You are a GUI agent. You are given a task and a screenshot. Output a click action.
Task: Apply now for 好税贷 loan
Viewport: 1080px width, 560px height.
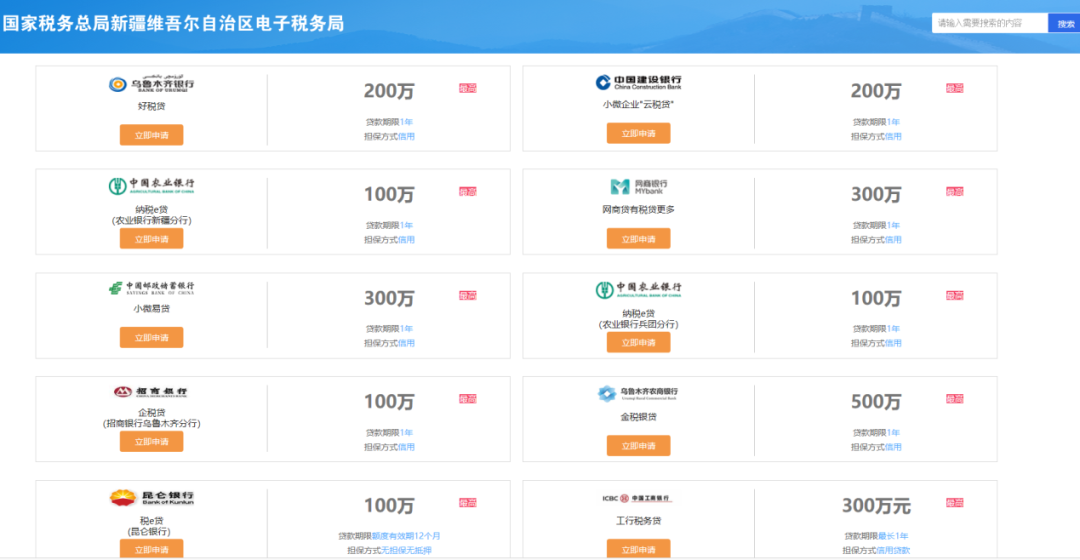(152, 135)
